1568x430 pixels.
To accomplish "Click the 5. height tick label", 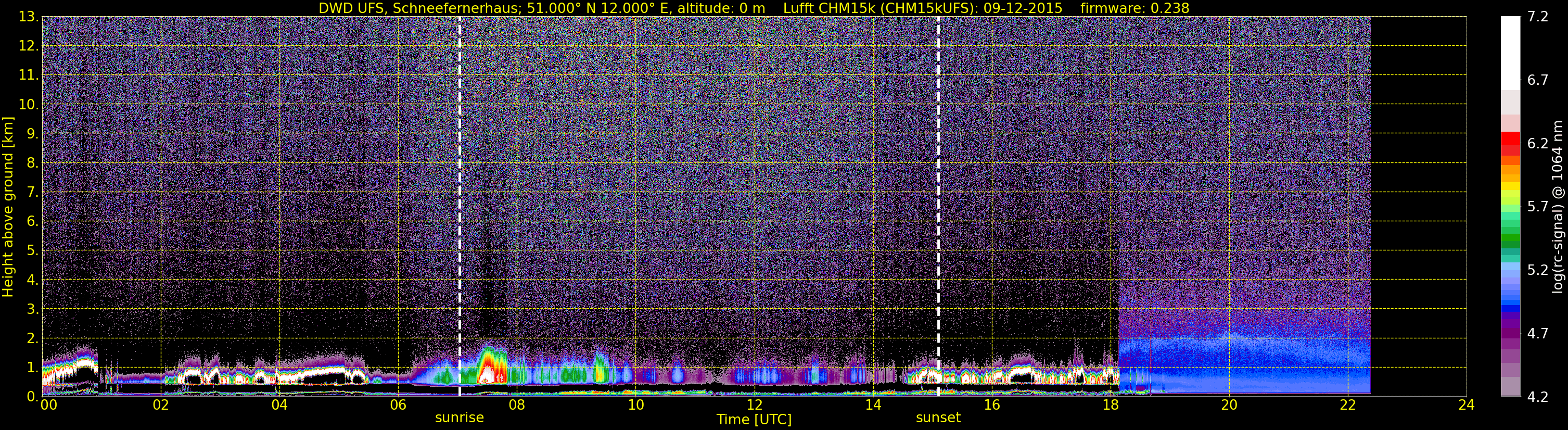I will [33, 250].
